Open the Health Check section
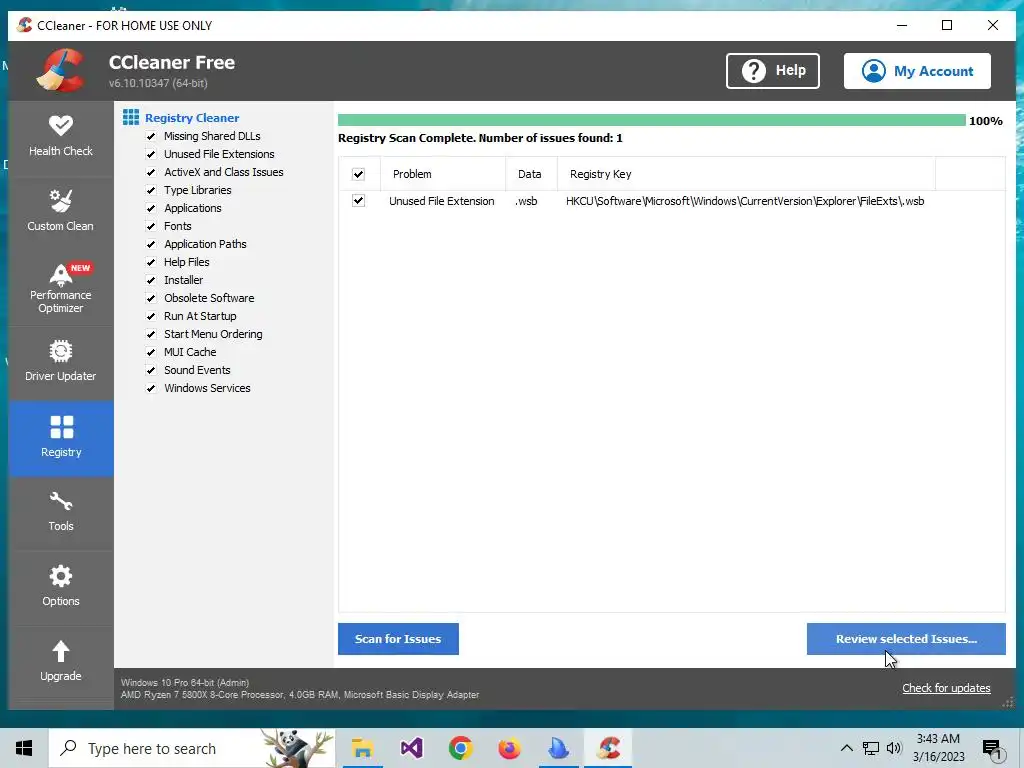 click(61, 138)
